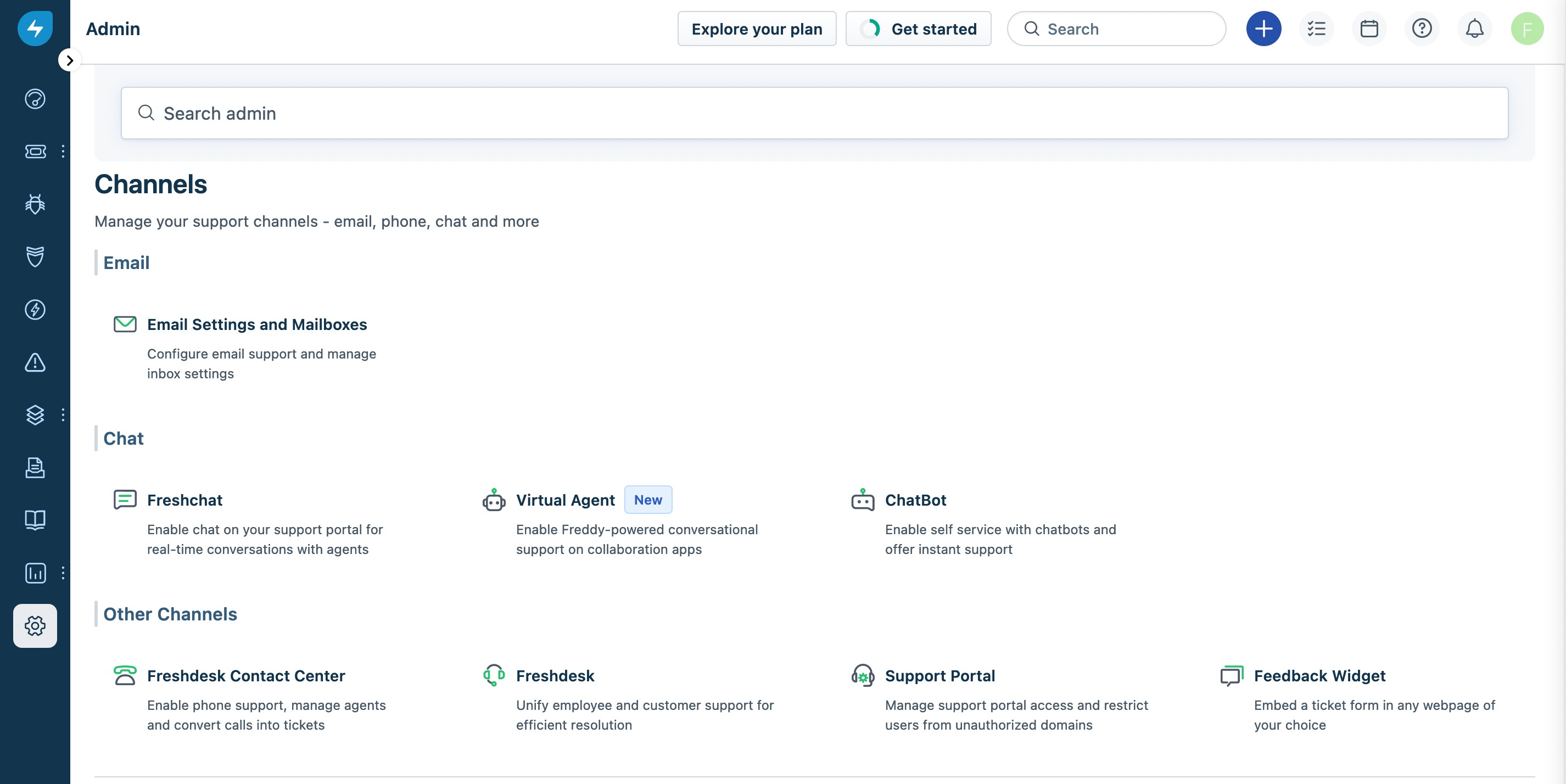The height and width of the screenshot is (784, 1566).
Task: Open ChatBot settings
Action: [915, 500]
